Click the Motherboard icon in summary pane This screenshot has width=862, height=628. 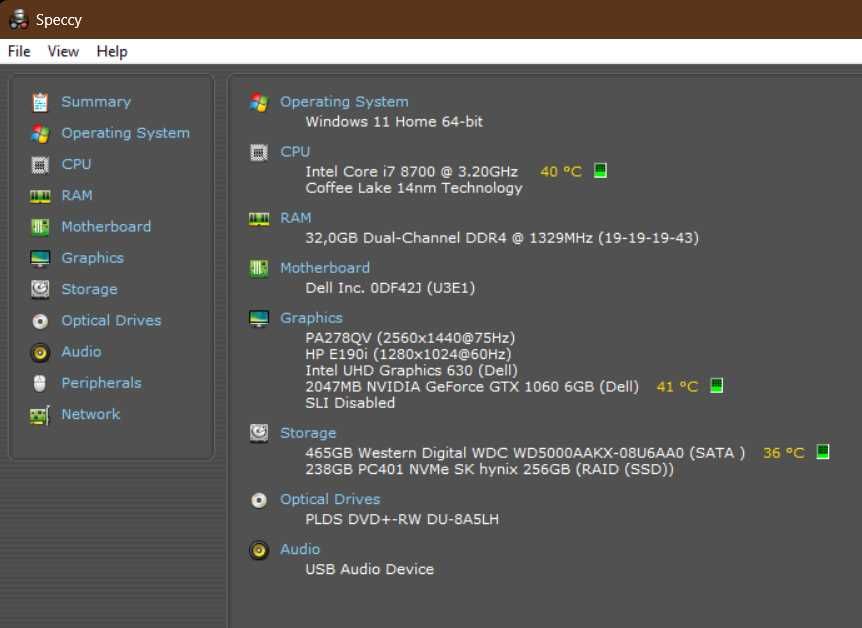(259, 269)
